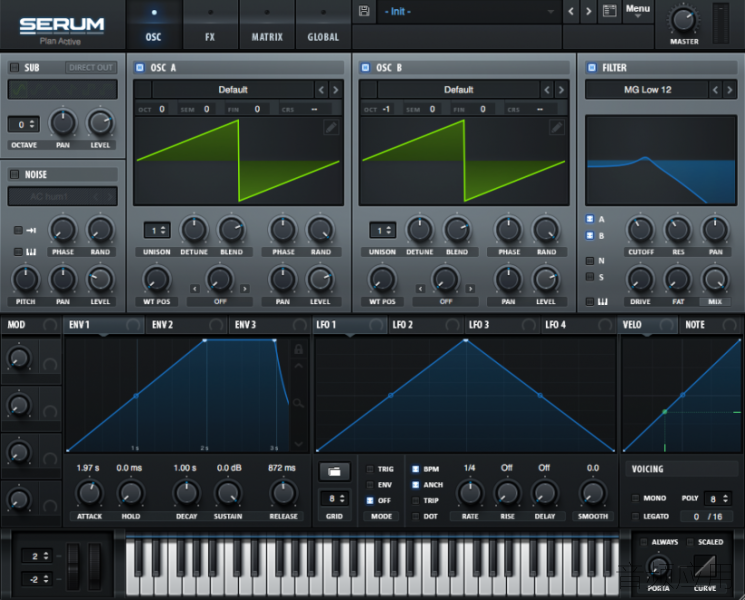
Task: Toggle filter routing for oscillator B
Action: 590,236
